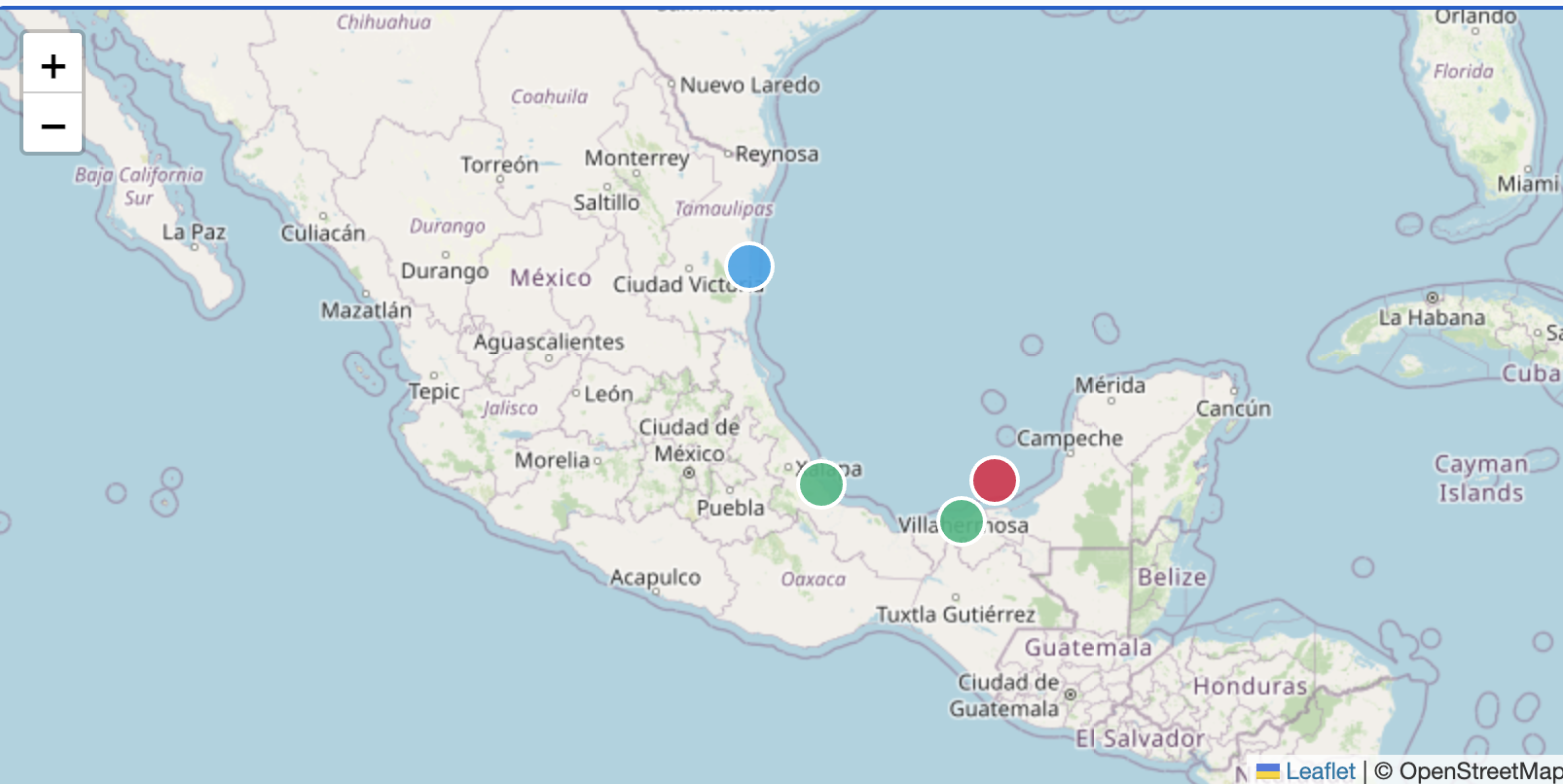Click the Puebla city label
The height and width of the screenshot is (784, 1563).
point(730,508)
